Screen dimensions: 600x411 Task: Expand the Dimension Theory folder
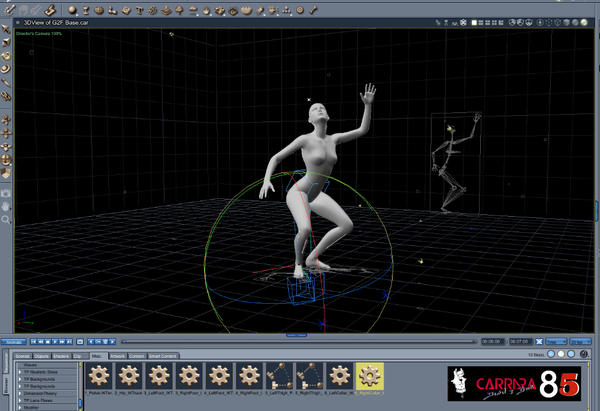tap(20, 393)
